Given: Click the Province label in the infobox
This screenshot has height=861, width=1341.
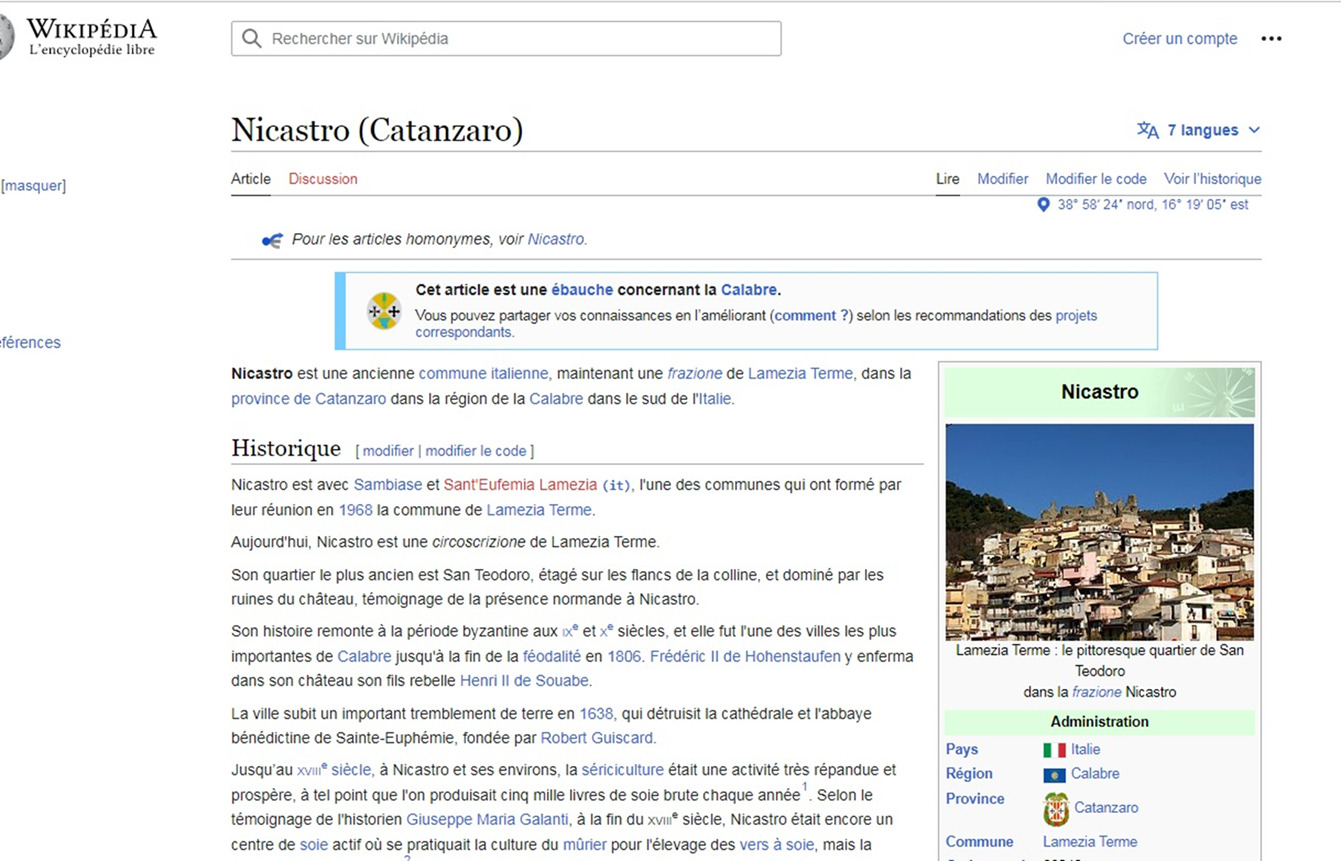Looking at the screenshot, I should (x=975, y=799).
